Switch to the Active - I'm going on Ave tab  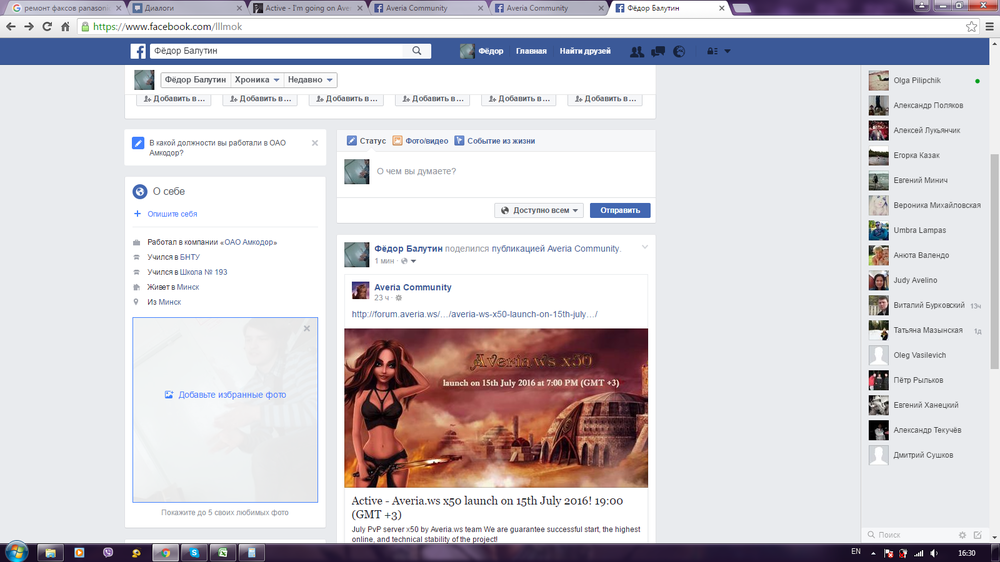[307, 8]
